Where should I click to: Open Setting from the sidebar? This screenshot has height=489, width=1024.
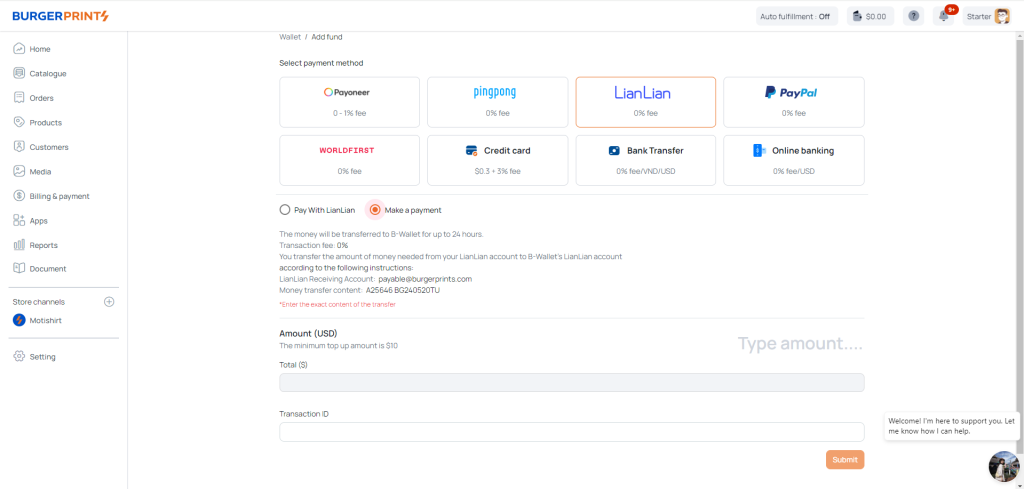[x=42, y=356]
